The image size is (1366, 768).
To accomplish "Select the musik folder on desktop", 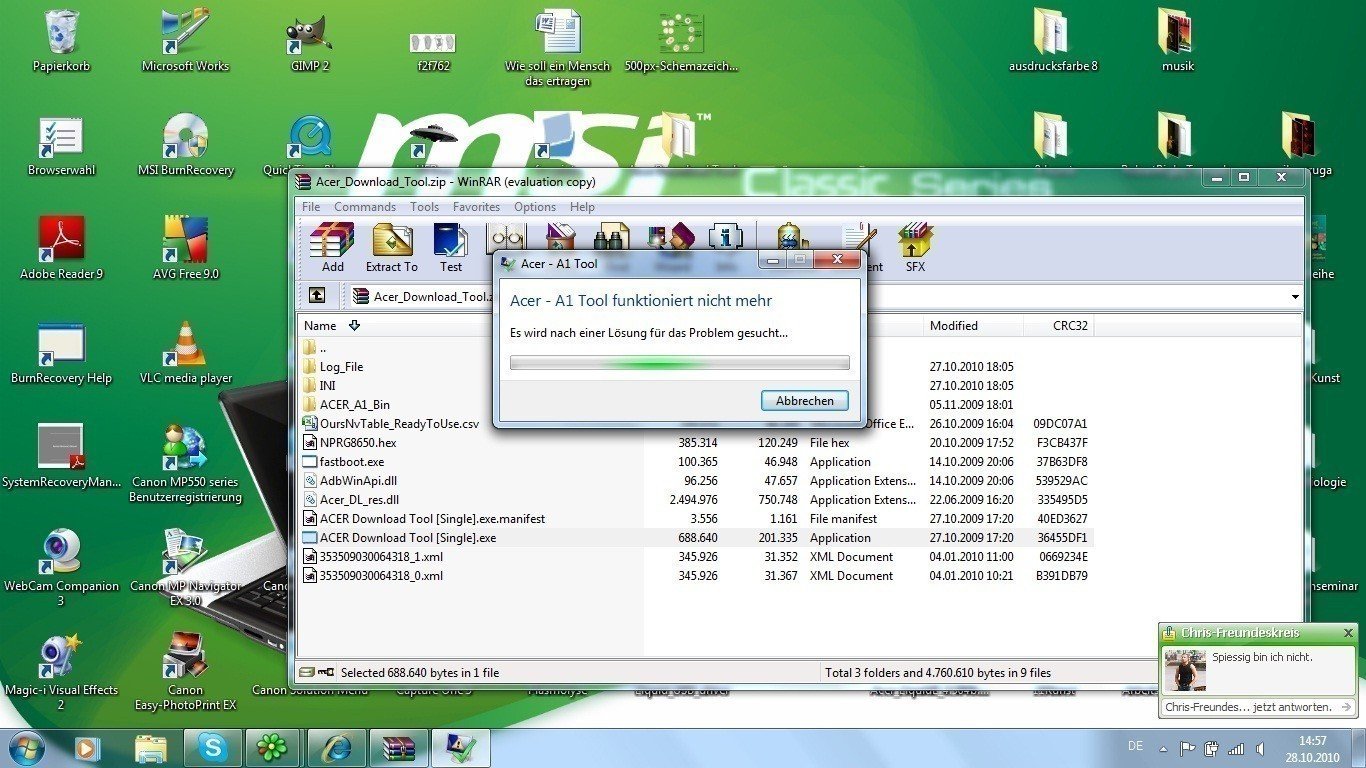I will point(1177,41).
